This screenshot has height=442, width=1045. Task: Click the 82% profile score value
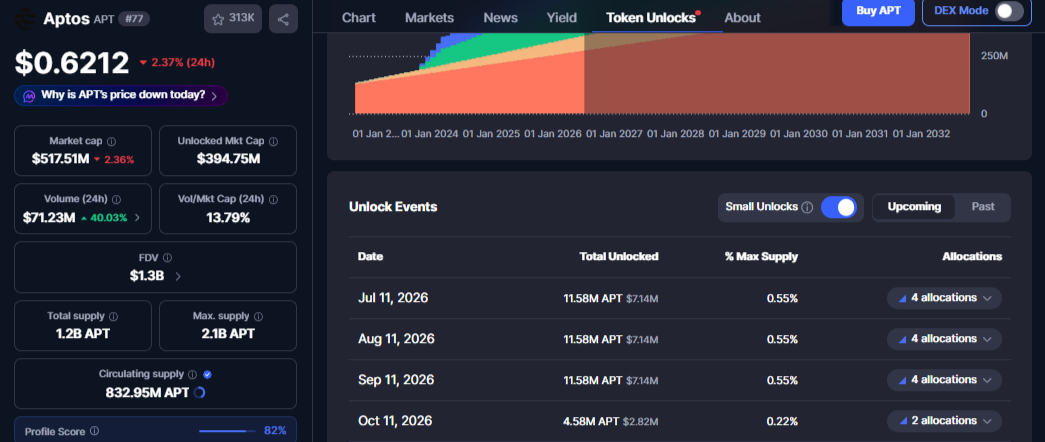[275, 431]
